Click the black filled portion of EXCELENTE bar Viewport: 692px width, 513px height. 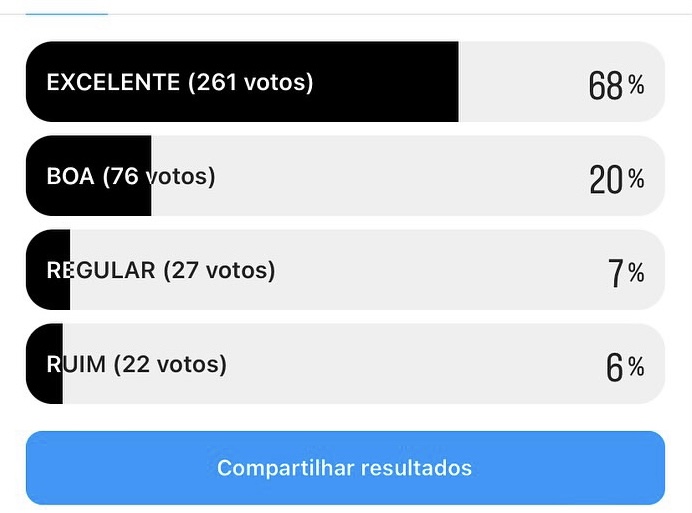click(x=242, y=82)
